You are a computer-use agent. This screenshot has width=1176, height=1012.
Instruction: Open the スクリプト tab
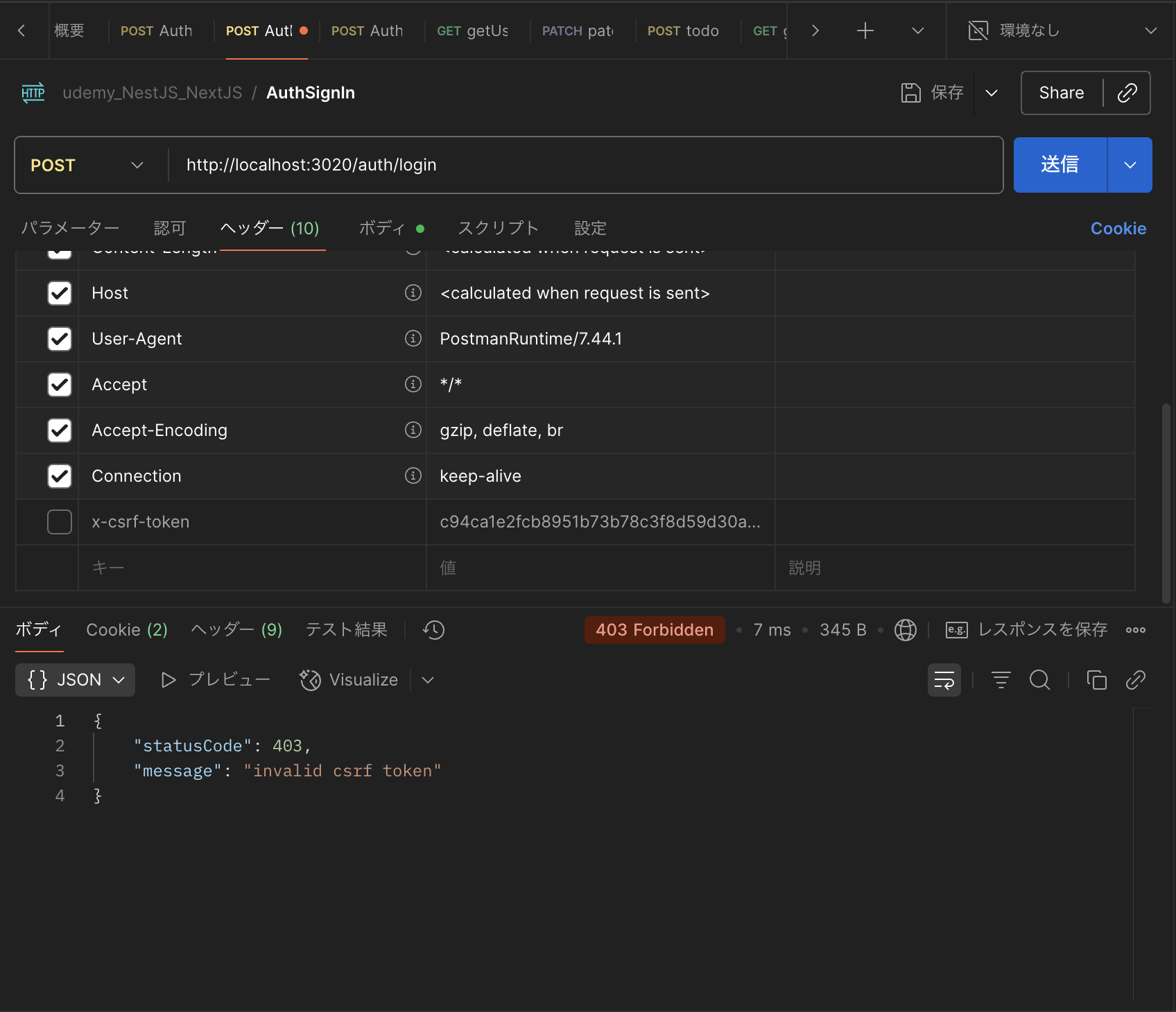click(499, 228)
